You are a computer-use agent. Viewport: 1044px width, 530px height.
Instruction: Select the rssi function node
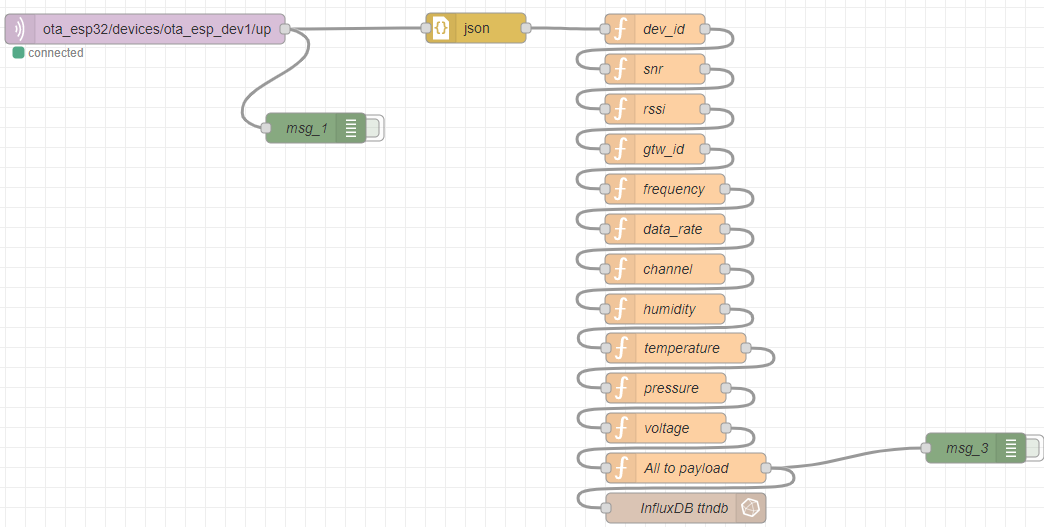pyautogui.click(x=655, y=109)
